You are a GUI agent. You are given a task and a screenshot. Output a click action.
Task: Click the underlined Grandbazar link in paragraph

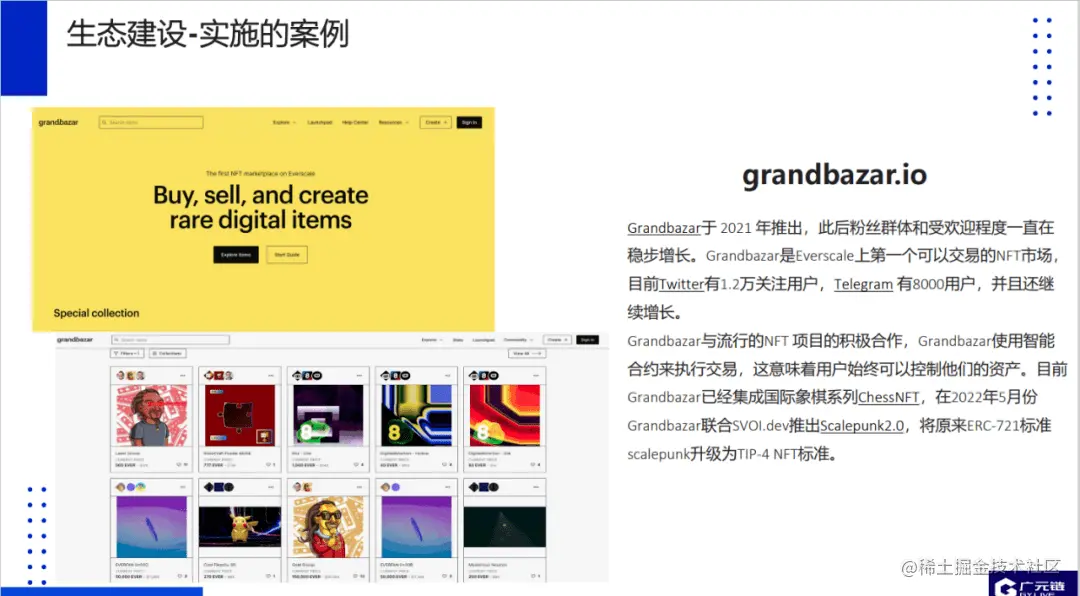[x=664, y=228]
